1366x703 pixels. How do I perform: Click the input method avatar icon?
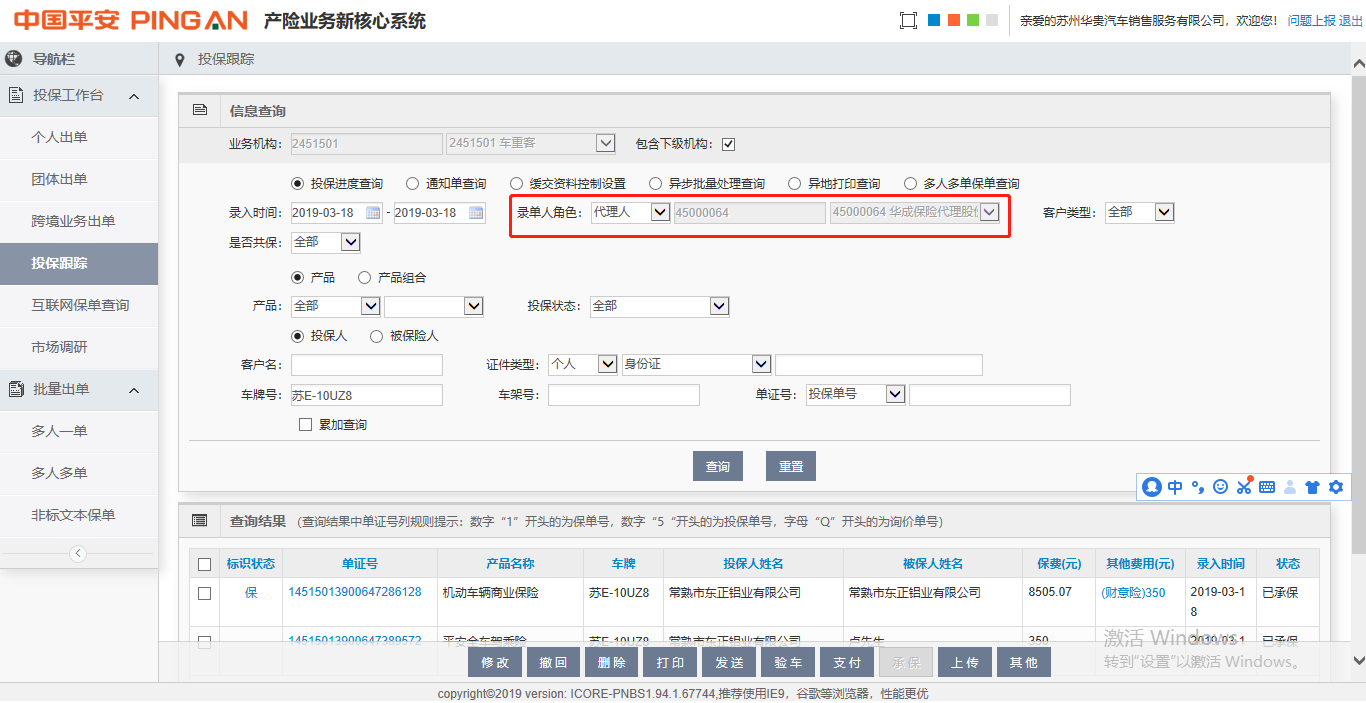(x=1152, y=487)
